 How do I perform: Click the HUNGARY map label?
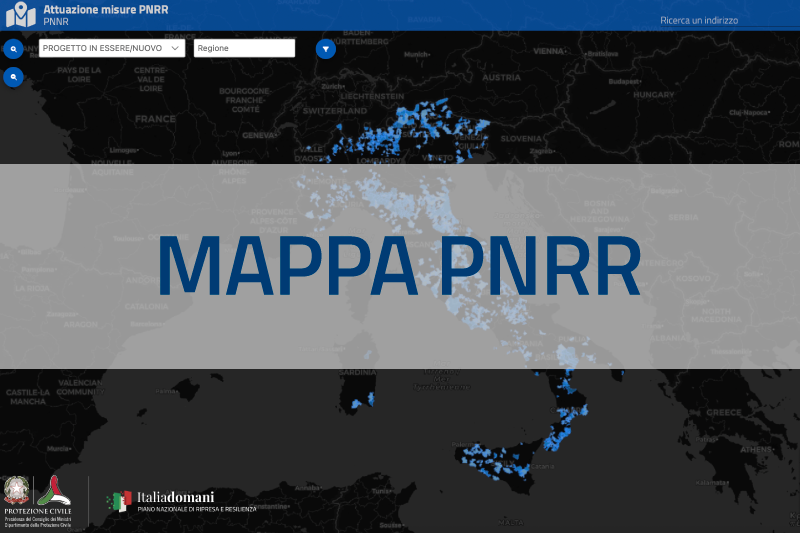tap(654, 95)
